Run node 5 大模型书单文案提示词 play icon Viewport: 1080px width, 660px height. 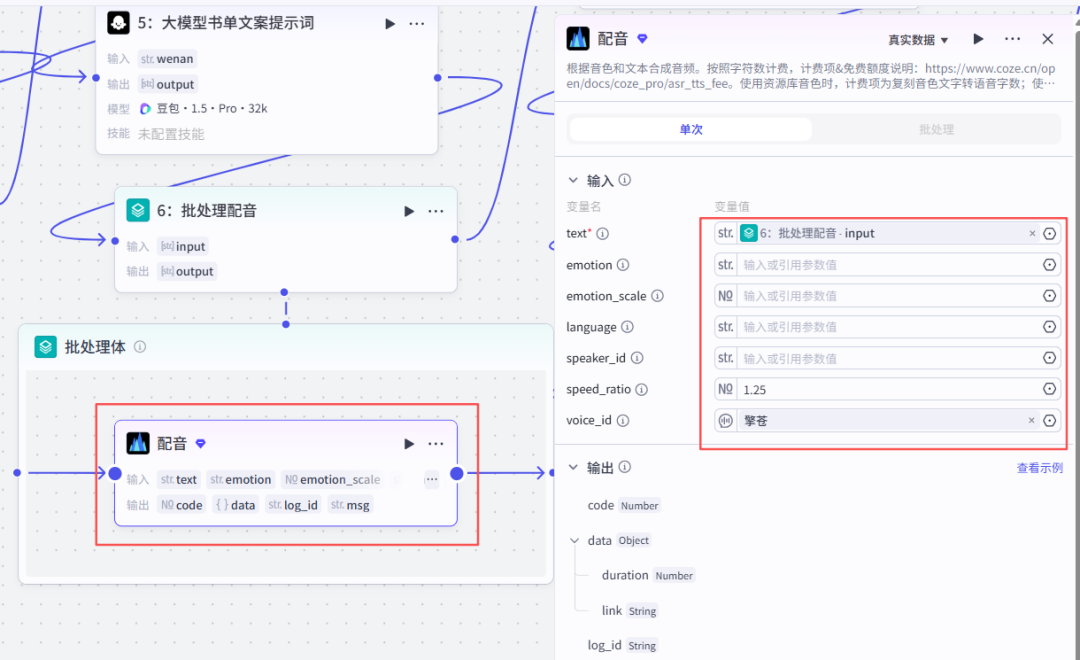(390, 23)
